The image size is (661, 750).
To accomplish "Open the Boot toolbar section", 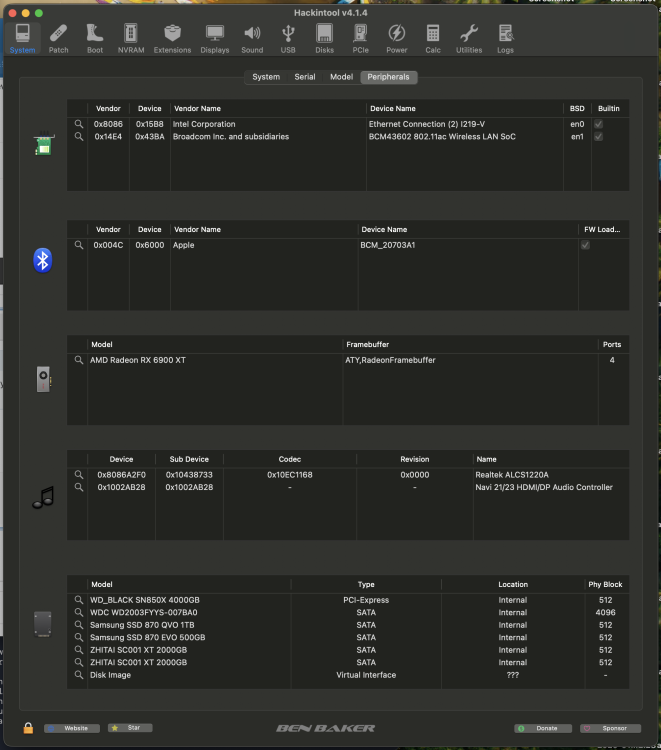I will click(x=95, y=39).
